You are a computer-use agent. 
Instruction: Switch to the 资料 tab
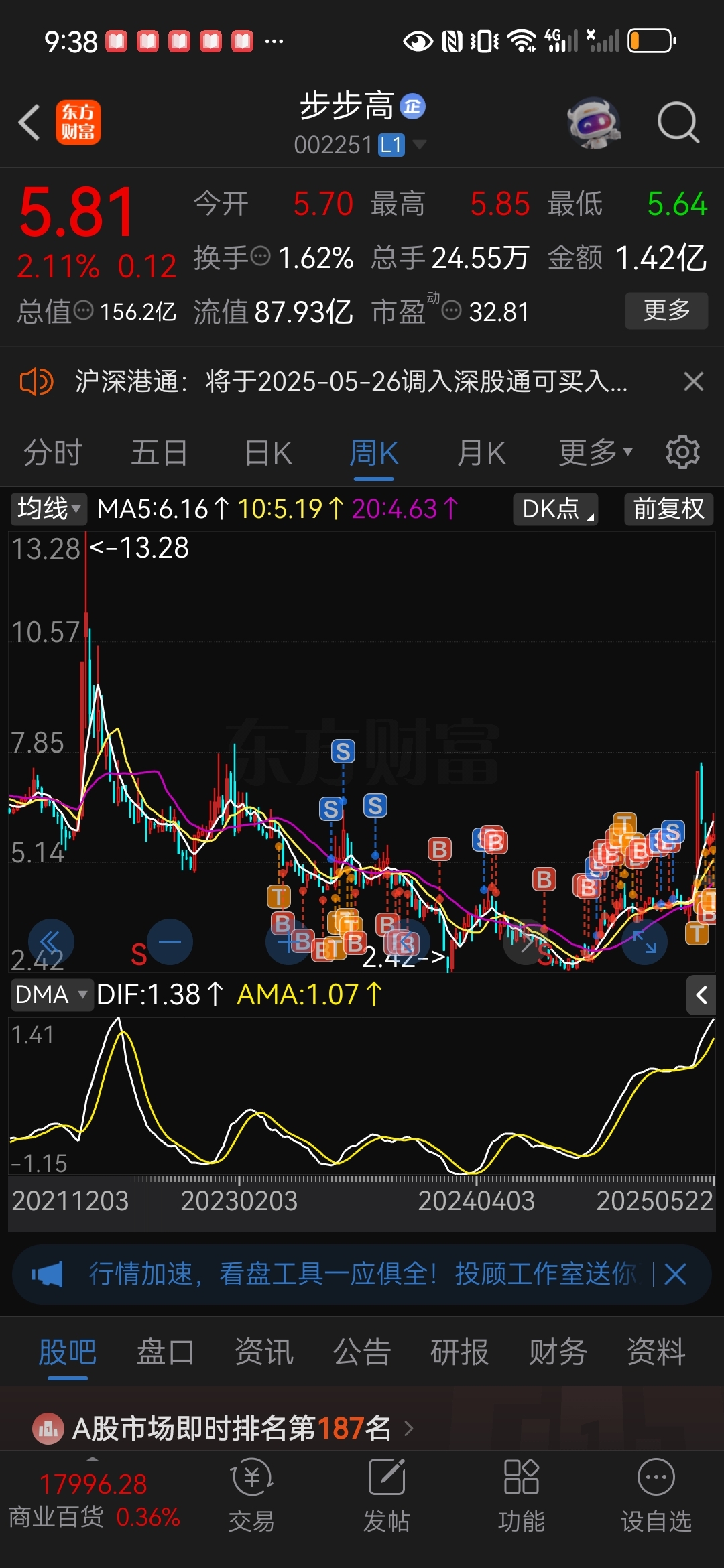[656, 1352]
